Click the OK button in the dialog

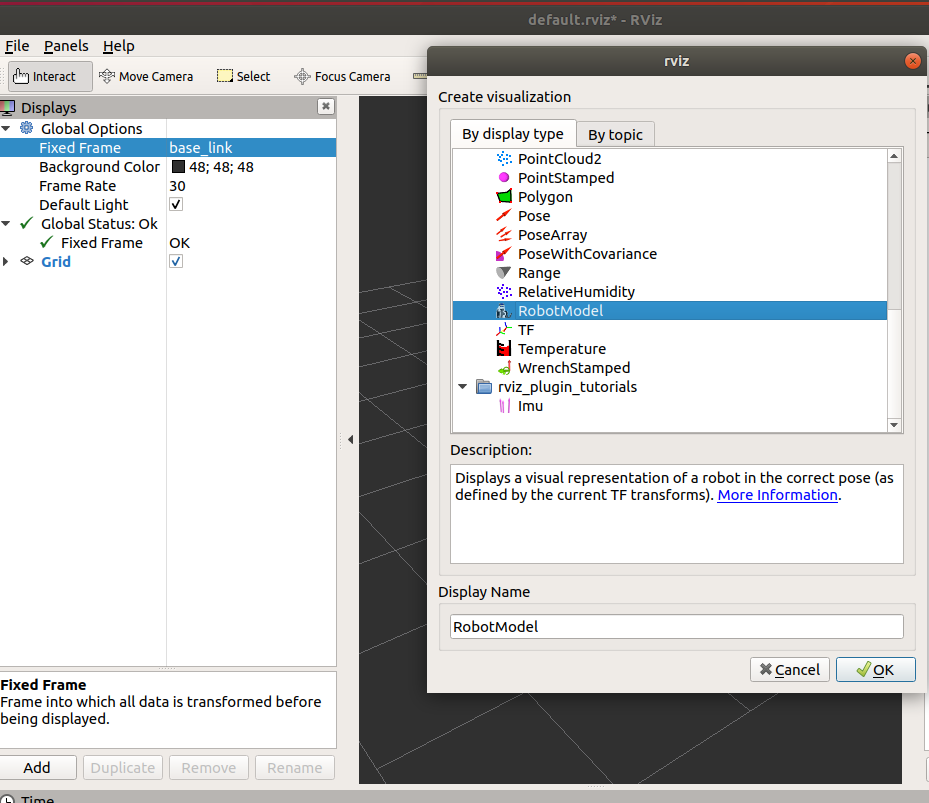click(875, 670)
